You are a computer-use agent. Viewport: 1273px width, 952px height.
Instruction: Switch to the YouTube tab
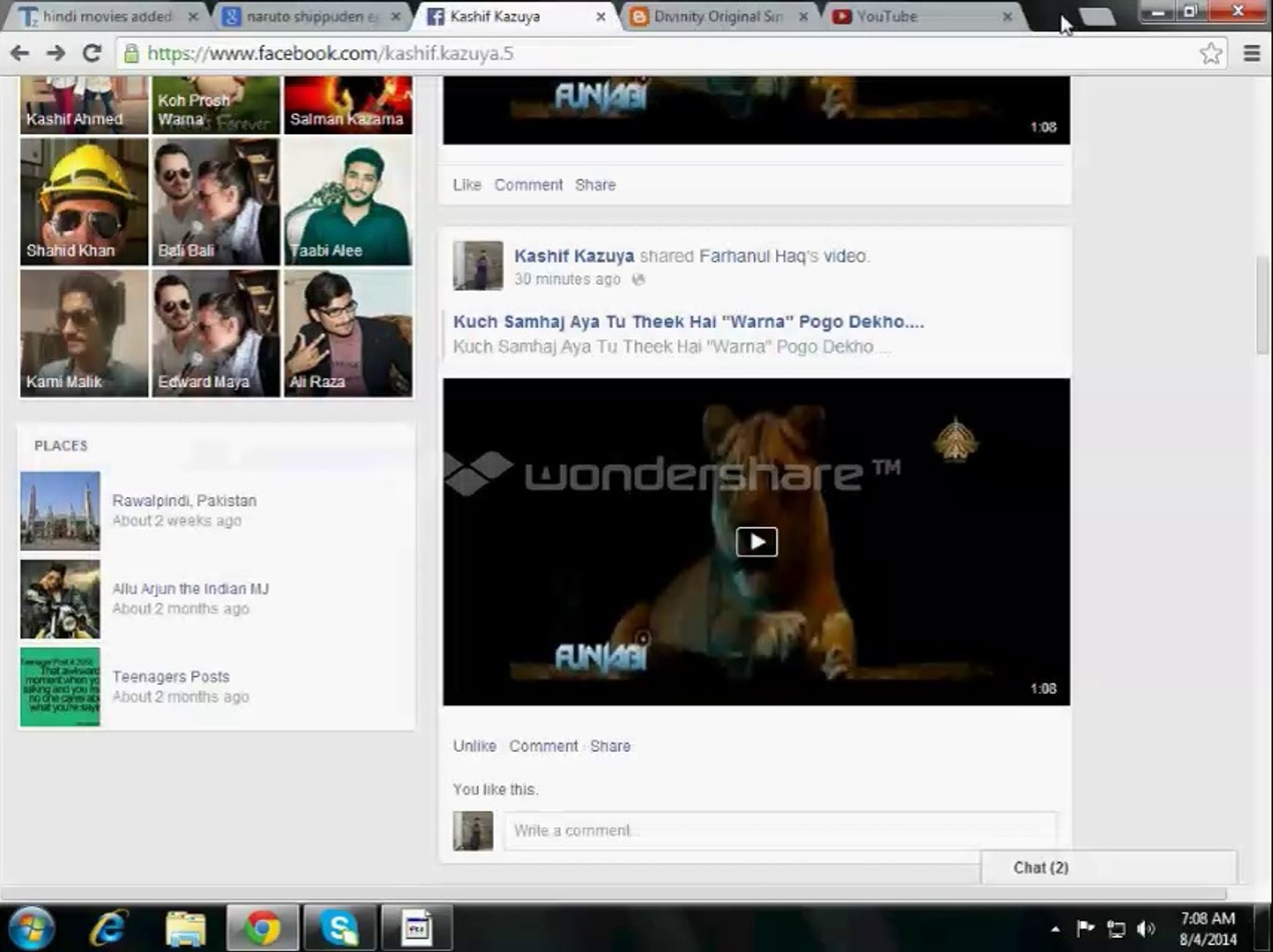[921, 16]
